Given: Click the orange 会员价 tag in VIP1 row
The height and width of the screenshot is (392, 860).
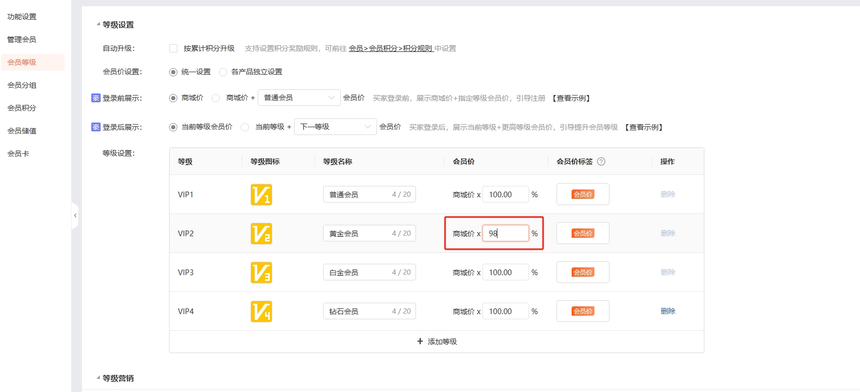Looking at the screenshot, I should [583, 195].
